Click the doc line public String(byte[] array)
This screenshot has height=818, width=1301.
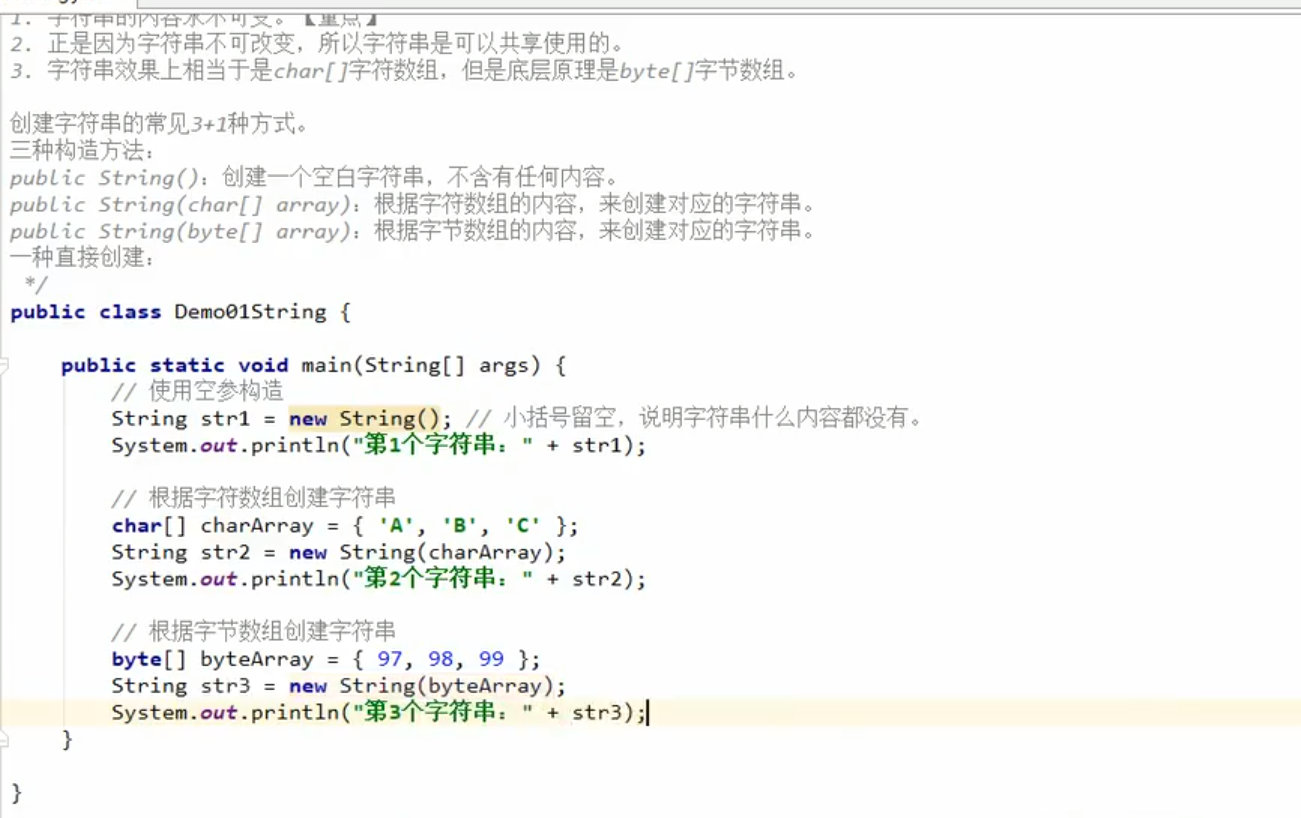(413, 232)
